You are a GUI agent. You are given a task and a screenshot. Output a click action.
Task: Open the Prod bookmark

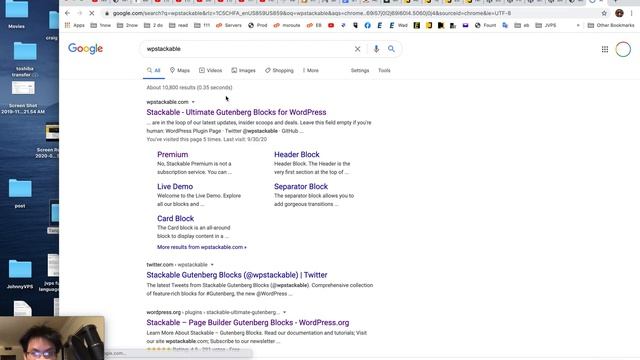pyautogui.click(x=258, y=25)
